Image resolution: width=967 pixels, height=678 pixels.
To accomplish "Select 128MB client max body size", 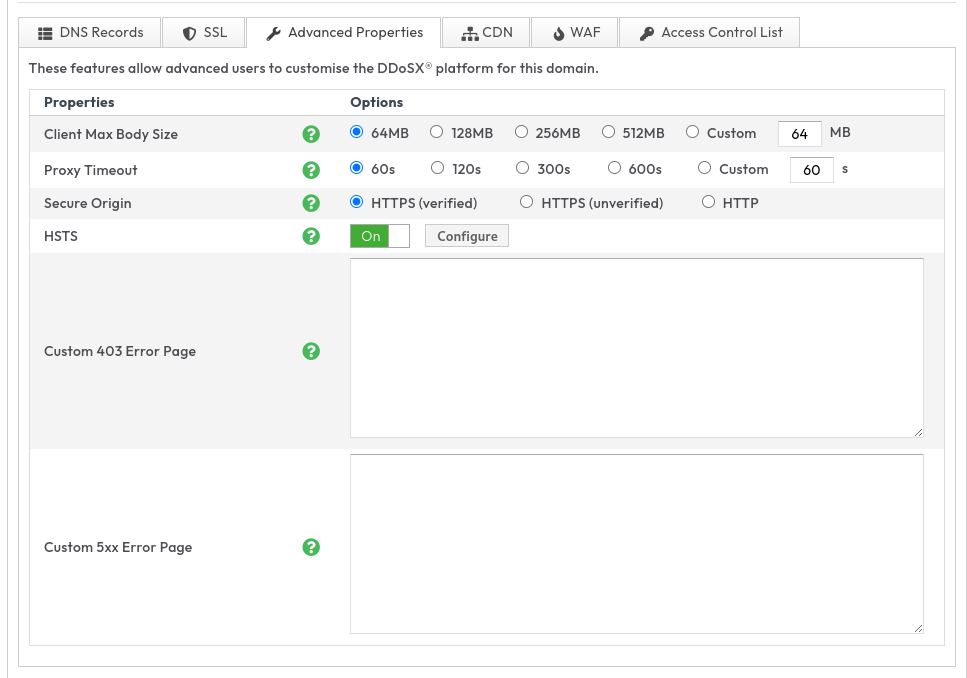I will 437,132.
